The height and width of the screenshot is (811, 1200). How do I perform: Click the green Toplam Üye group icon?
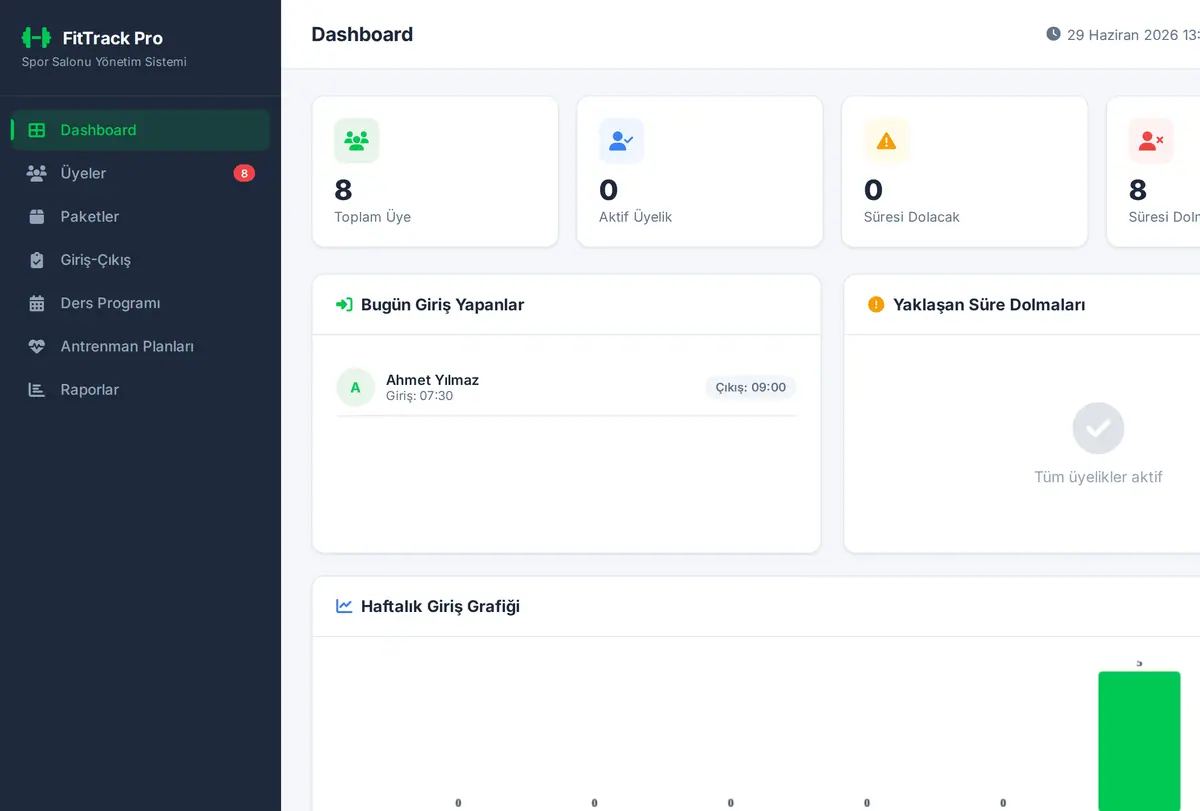pos(357,141)
